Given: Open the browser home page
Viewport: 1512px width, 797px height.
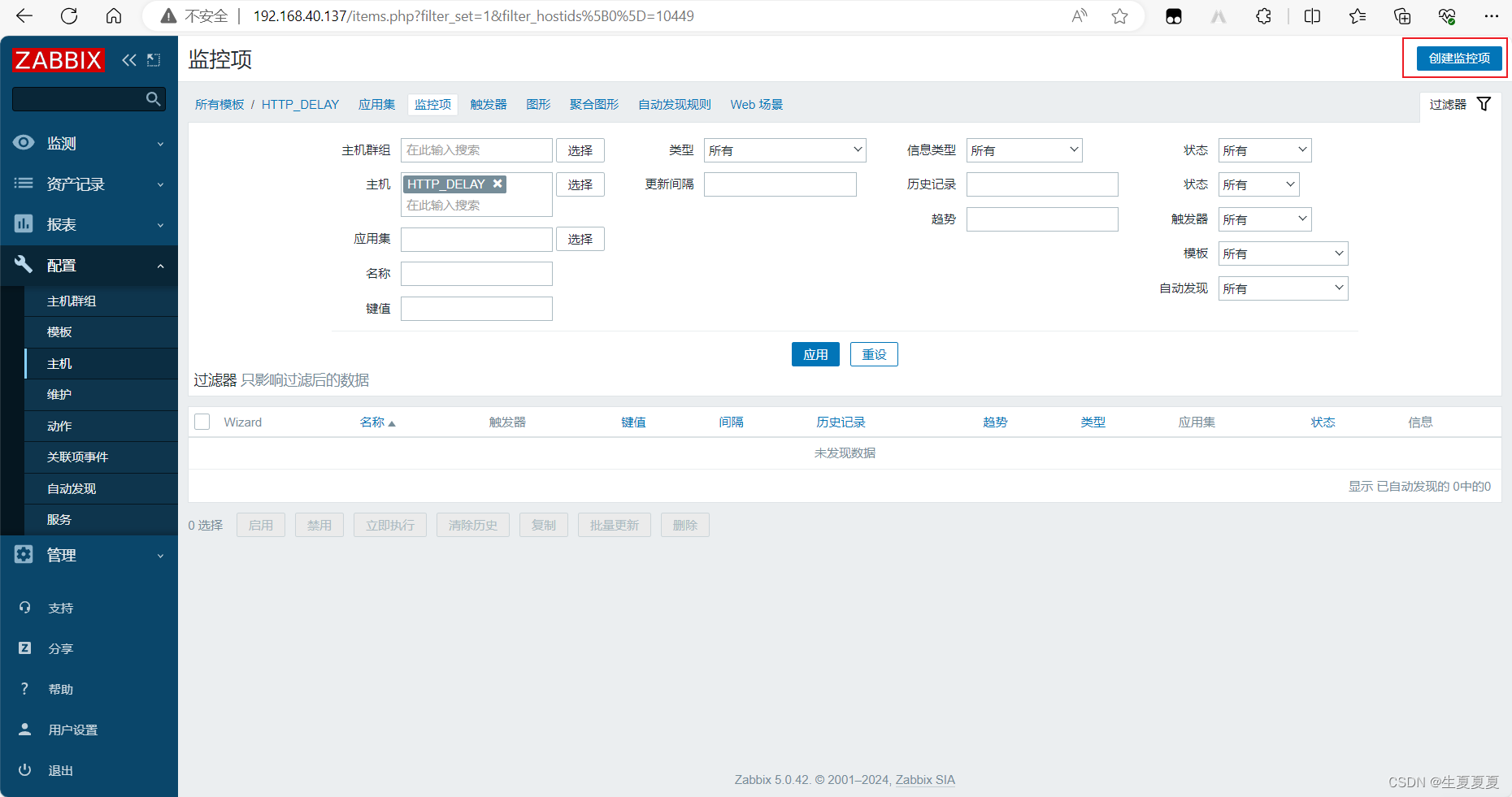Looking at the screenshot, I should (114, 16).
